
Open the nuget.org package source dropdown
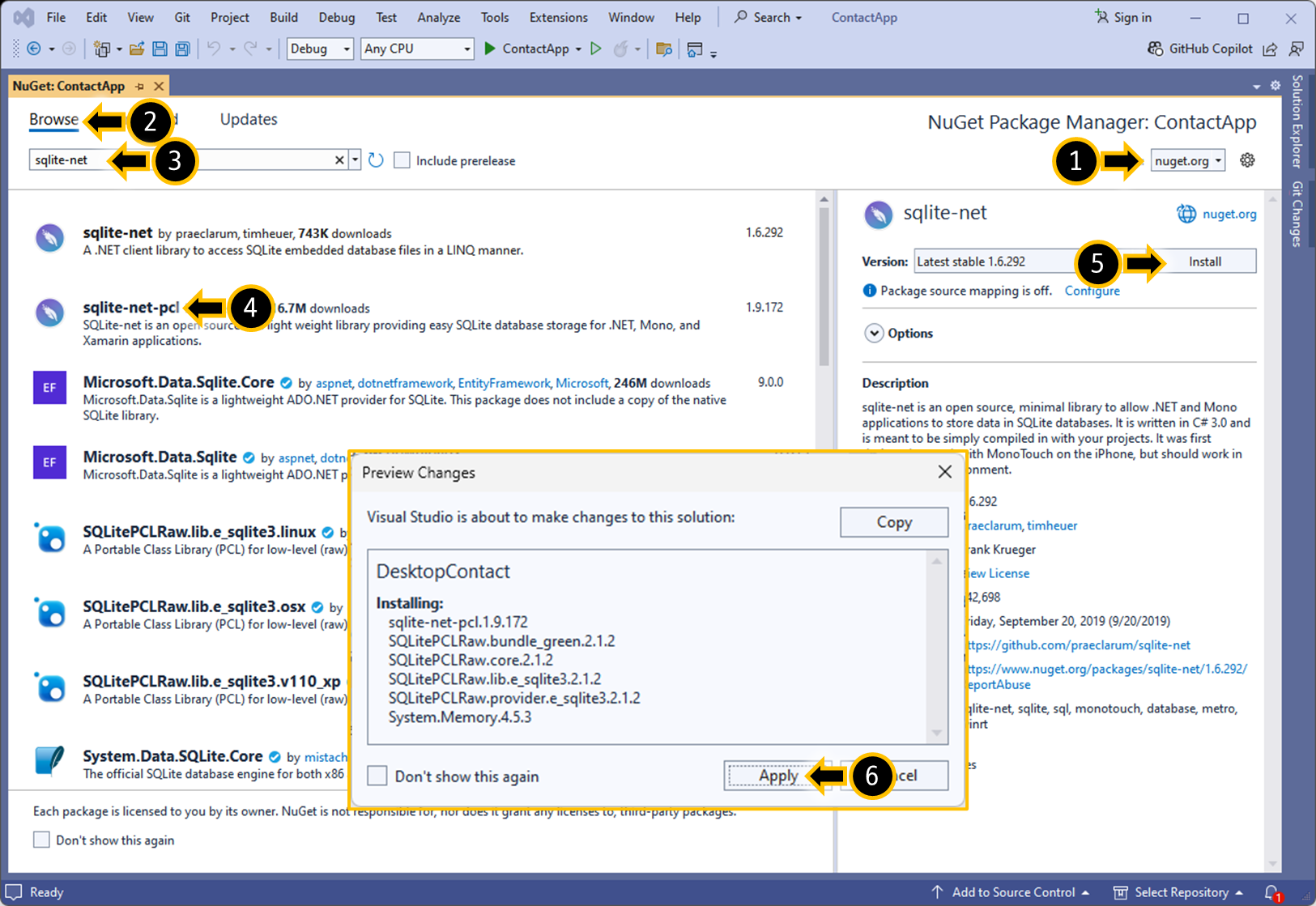(x=1187, y=160)
